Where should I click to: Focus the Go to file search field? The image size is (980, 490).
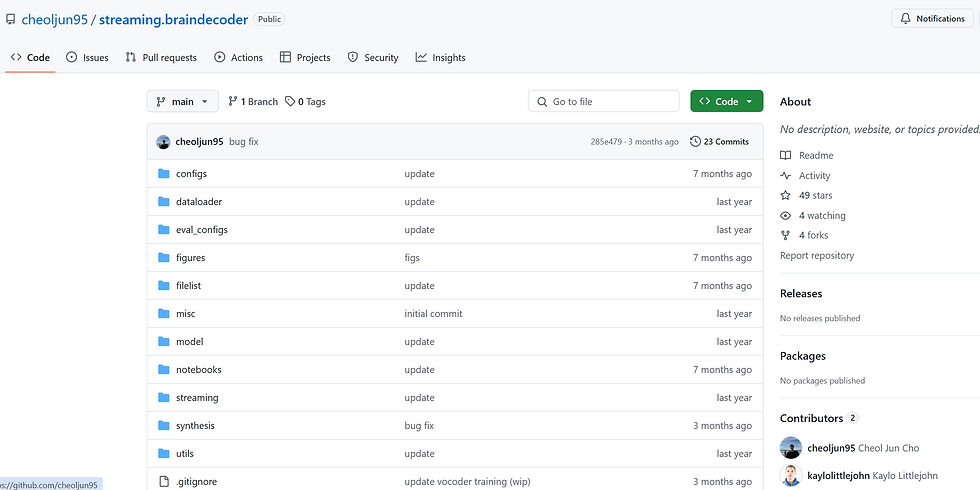click(604, 101)
